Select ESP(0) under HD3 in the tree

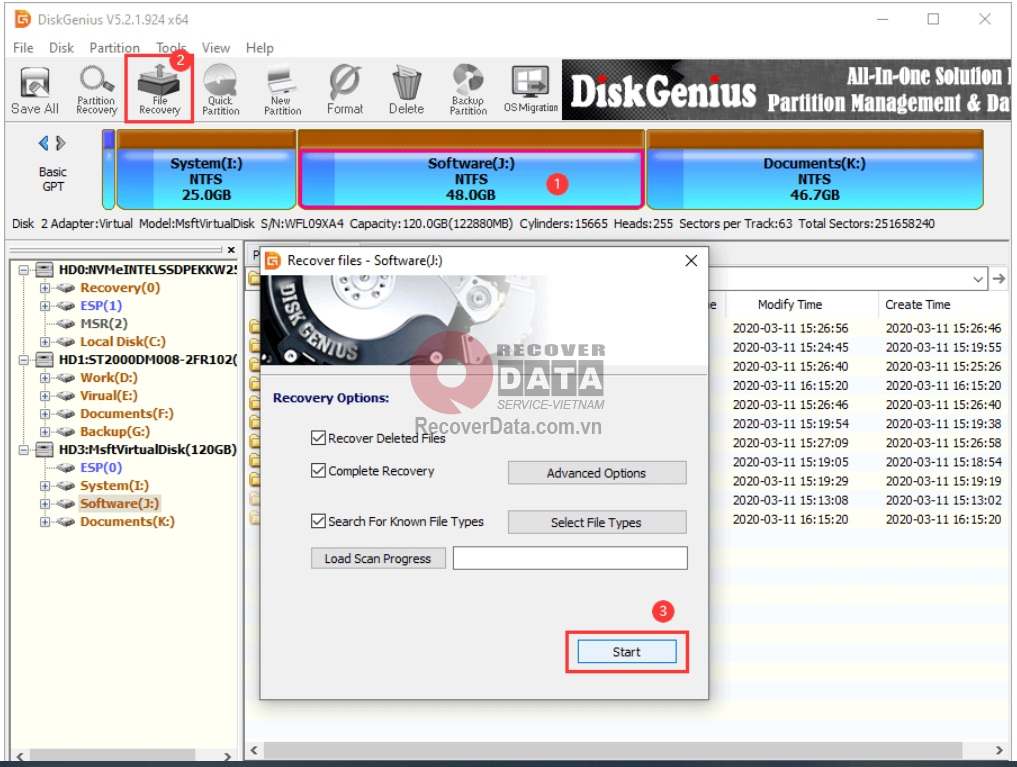click(101, 467)
